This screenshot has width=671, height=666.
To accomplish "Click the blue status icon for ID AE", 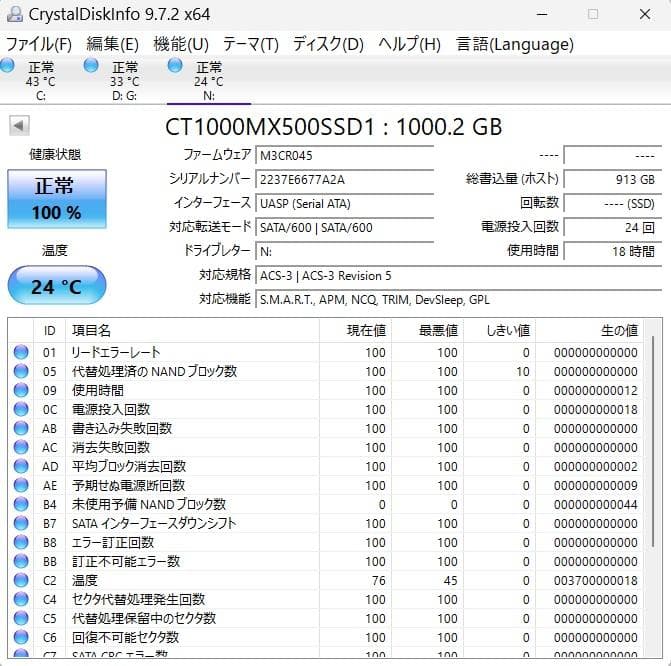I will coord(21,485).
